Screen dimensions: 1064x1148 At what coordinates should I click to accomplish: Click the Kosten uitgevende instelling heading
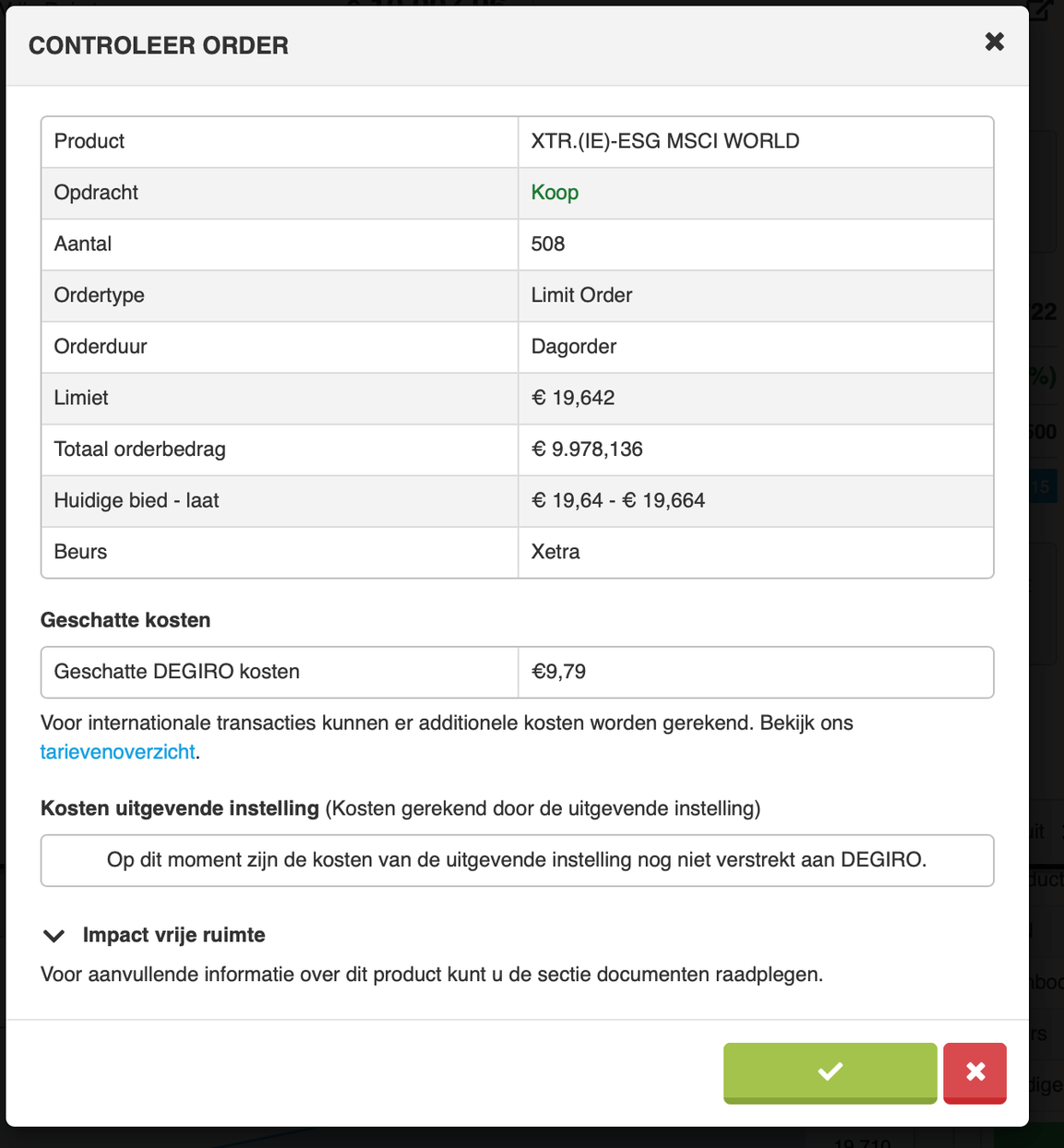[x=180, y=808]
